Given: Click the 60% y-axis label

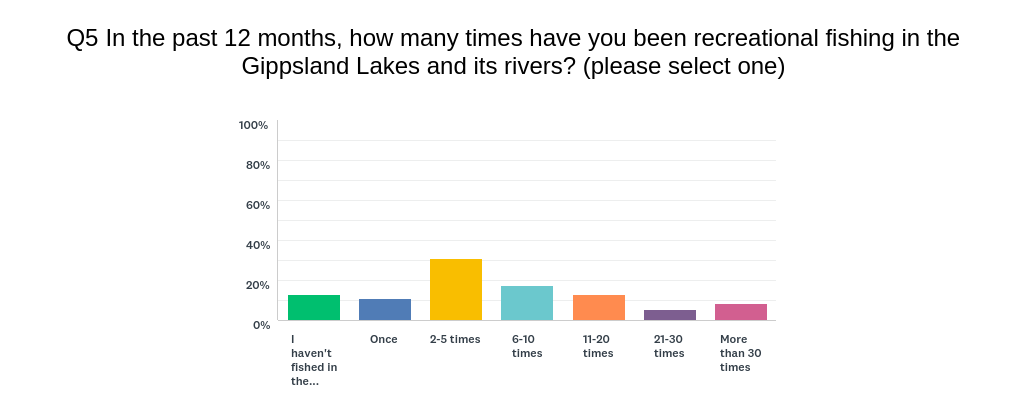Looking at the screenshot, I should [257, 204].
